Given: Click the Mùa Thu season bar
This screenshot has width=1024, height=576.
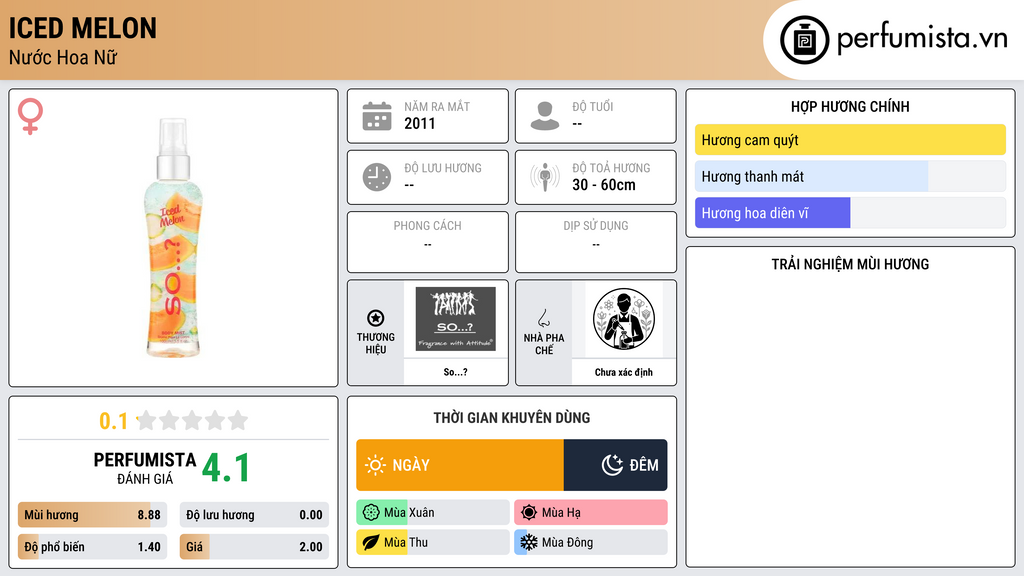Looking at the screenshot, I should (432, 542).
